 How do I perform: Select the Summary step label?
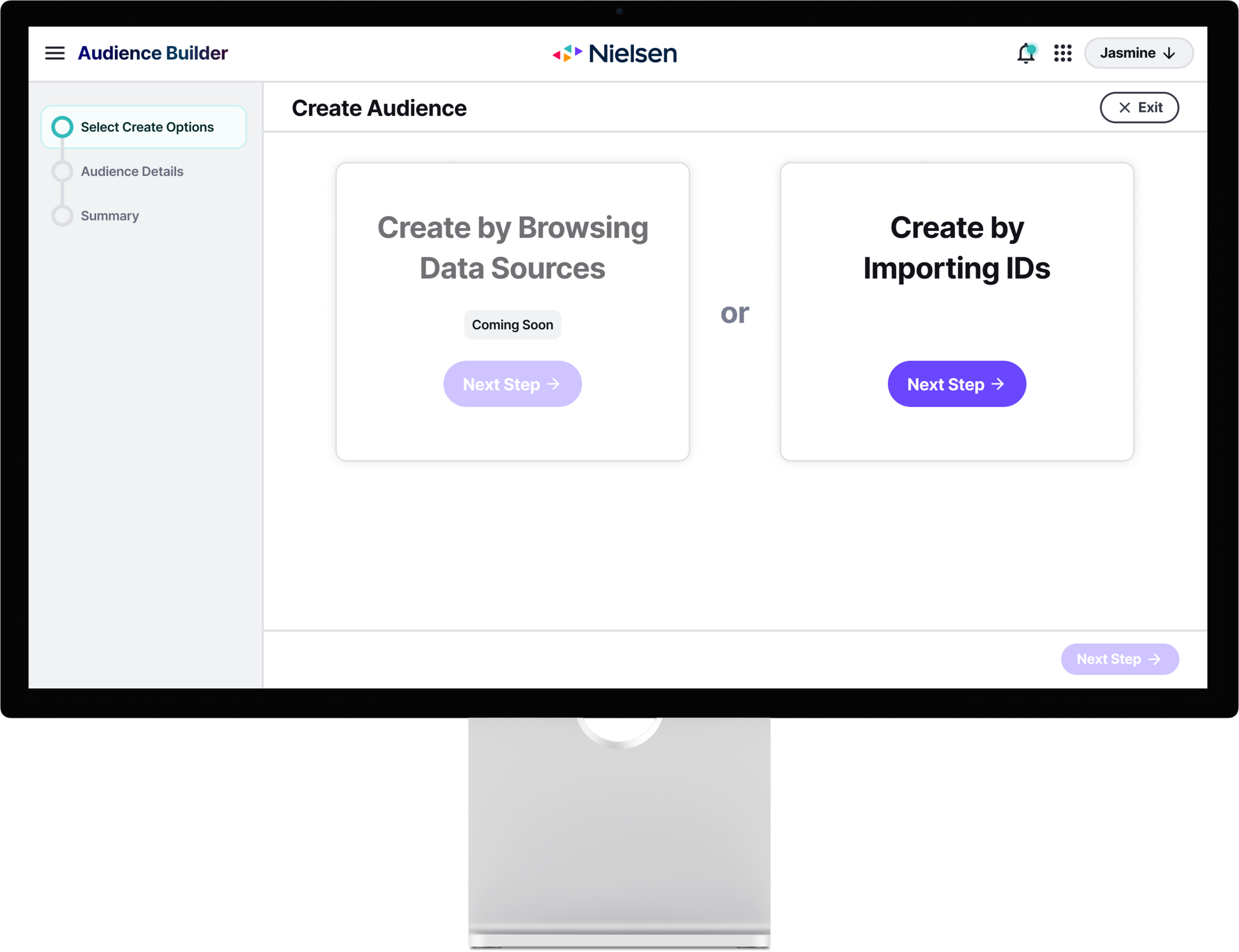110,216
